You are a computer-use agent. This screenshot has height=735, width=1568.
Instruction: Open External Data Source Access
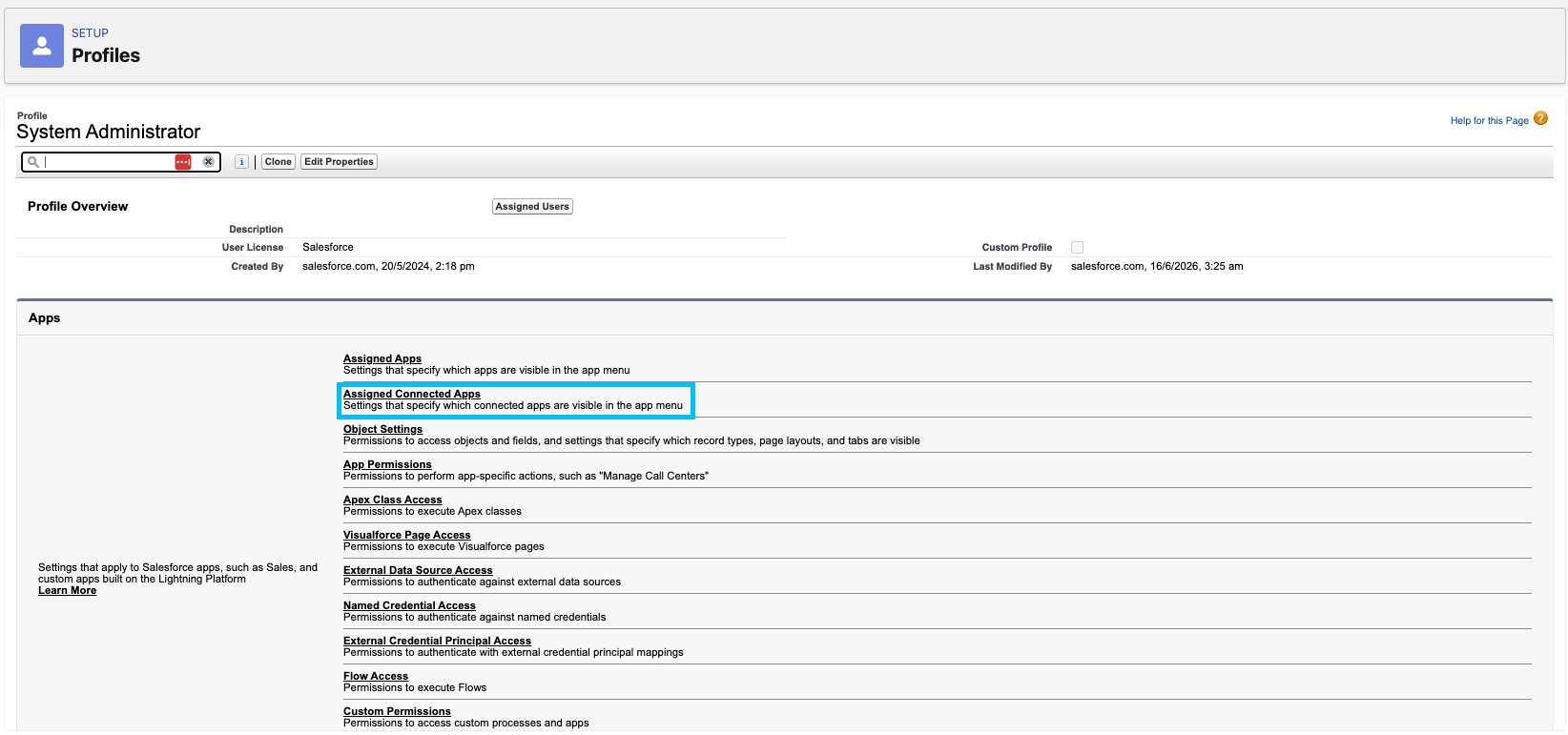(418, 570)
